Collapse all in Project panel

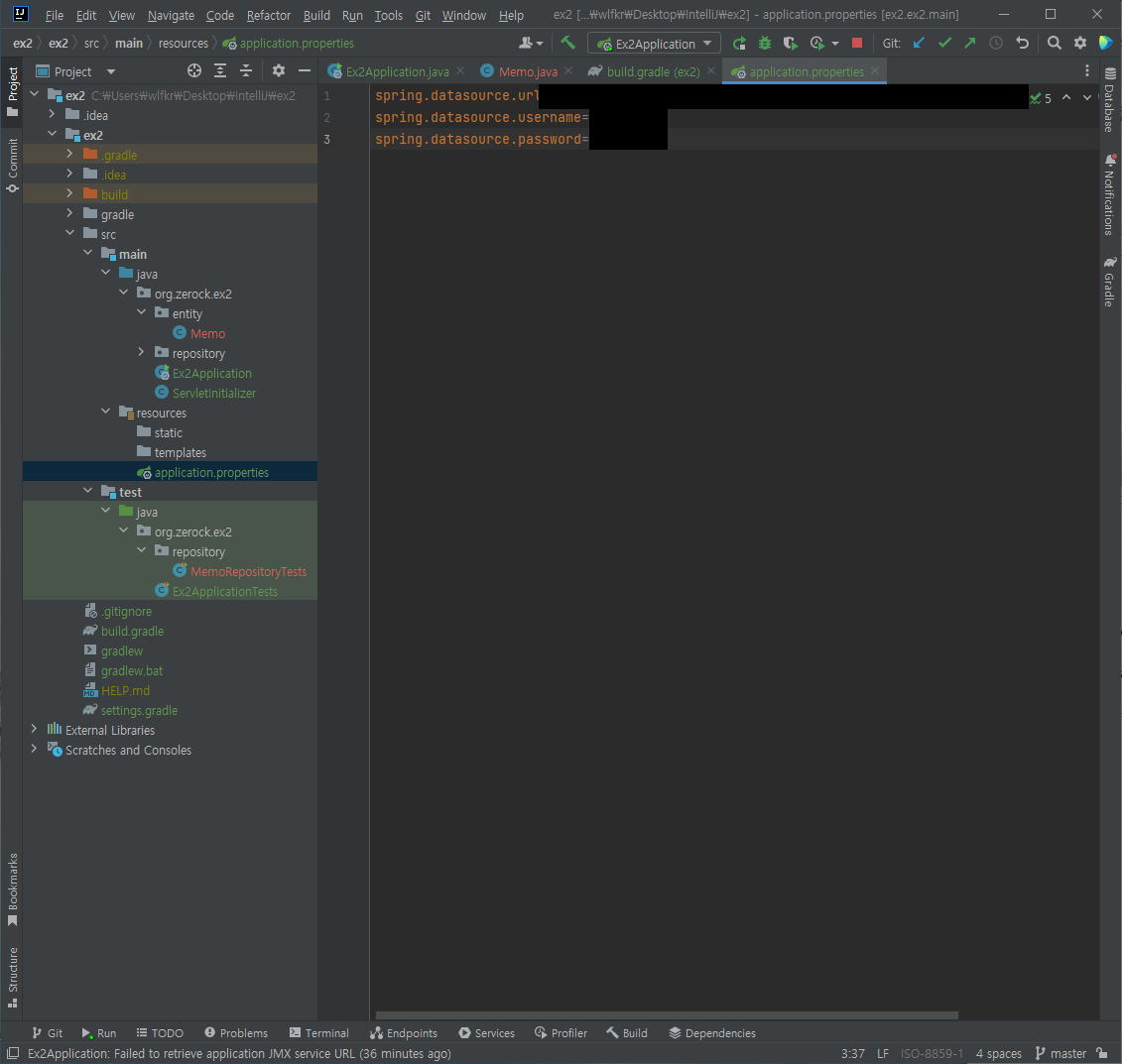point(246,70)
